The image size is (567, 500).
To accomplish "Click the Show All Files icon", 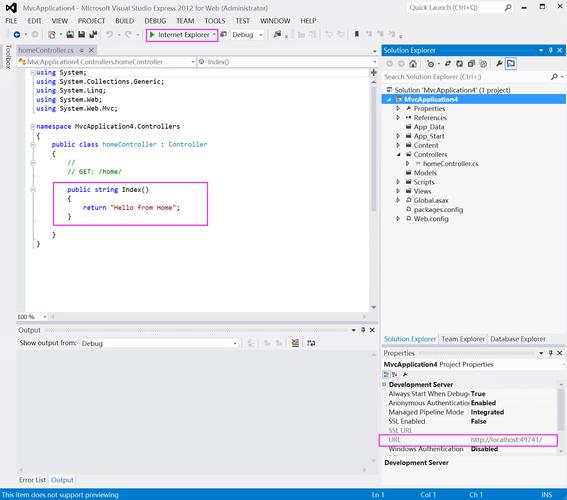I will tap(483, 64).
